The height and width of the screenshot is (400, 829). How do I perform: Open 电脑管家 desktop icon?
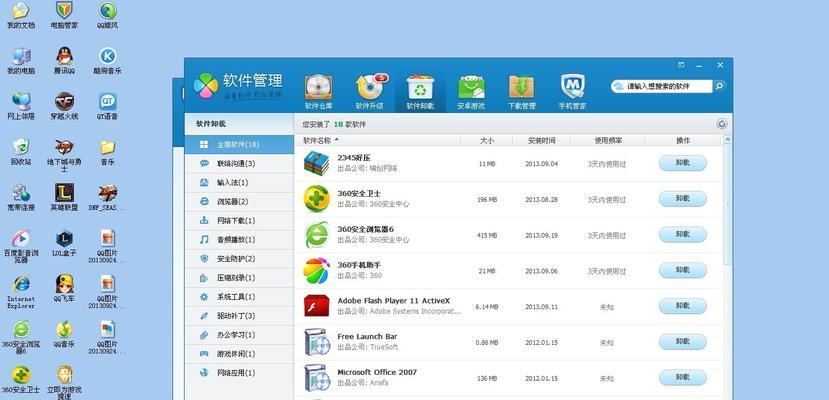point(64,15)
